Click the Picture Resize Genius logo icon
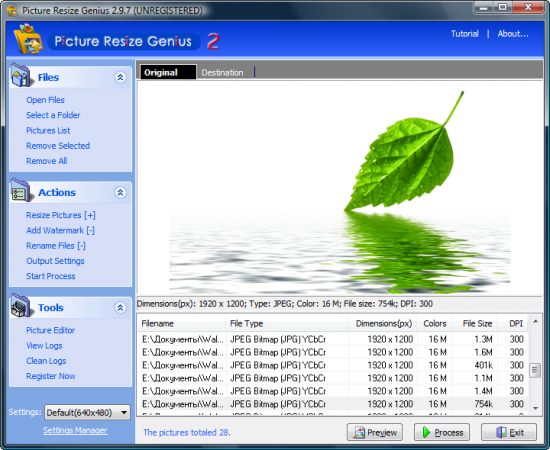This screenshot has width=550, height=450. click(28, 39)
